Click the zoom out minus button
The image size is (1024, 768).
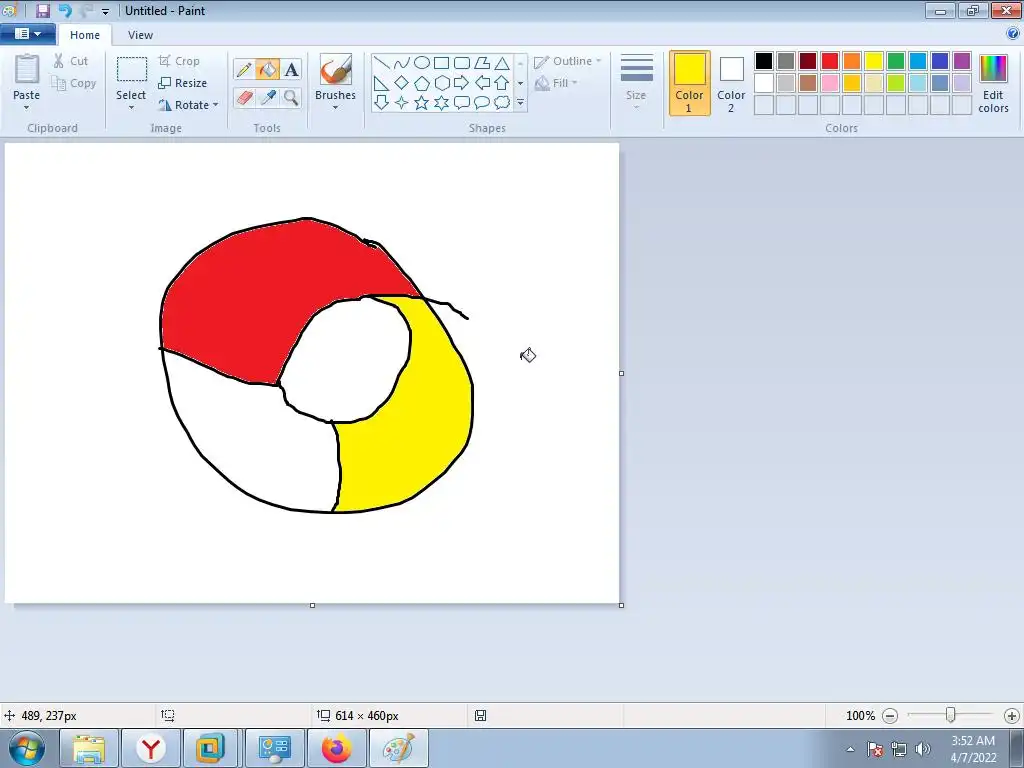point(889,716)
